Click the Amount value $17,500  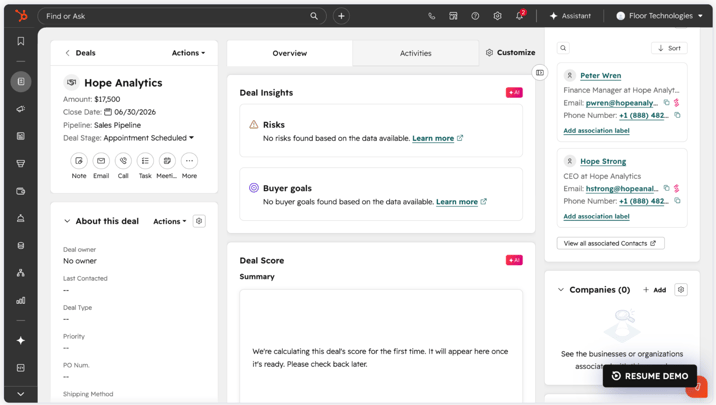coord(107,99)
